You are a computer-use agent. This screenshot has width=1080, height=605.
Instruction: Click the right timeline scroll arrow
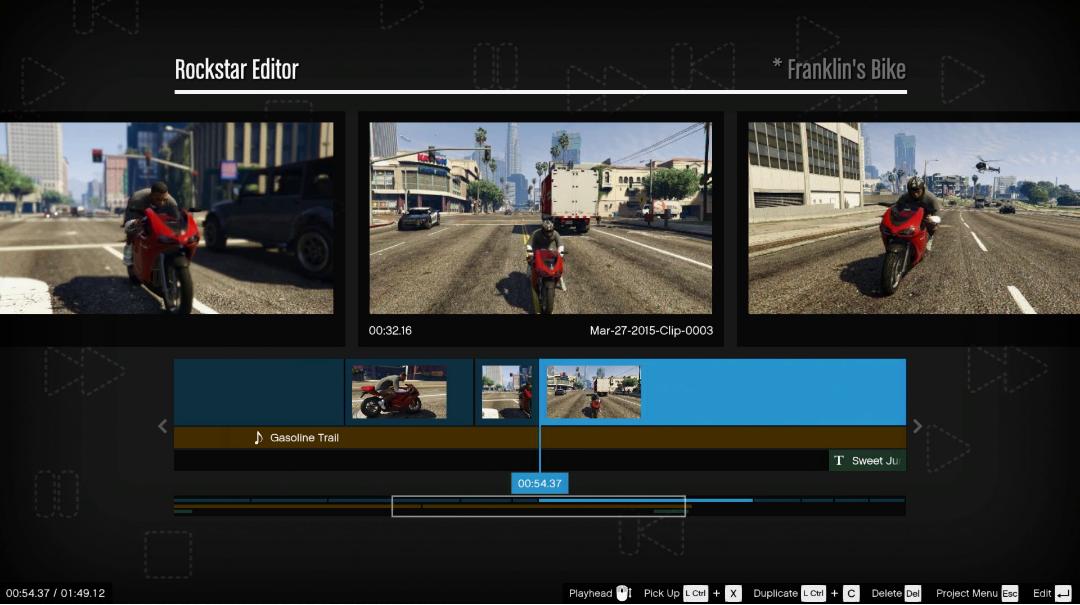point(917,427)
